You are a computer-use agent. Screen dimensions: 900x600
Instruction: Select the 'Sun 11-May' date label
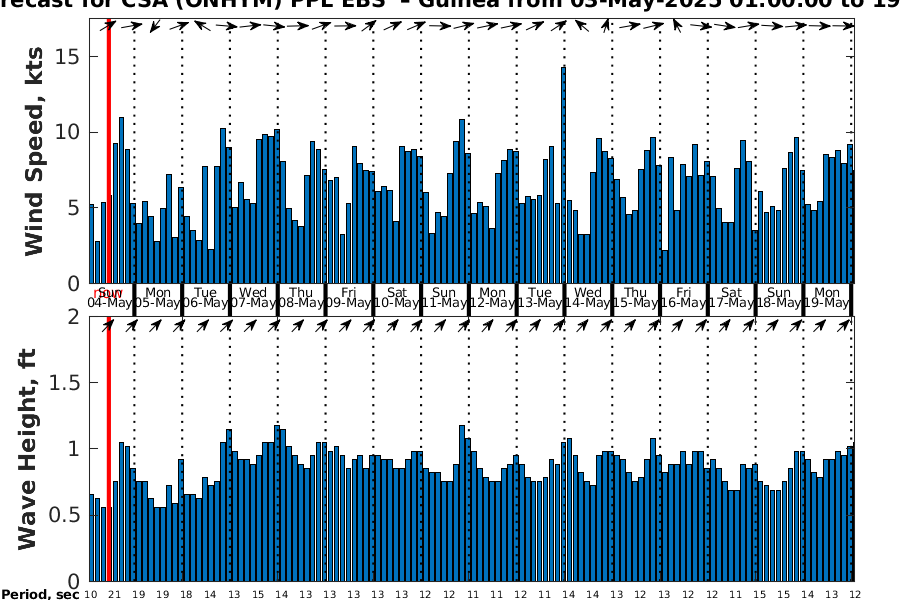[444, 298]
